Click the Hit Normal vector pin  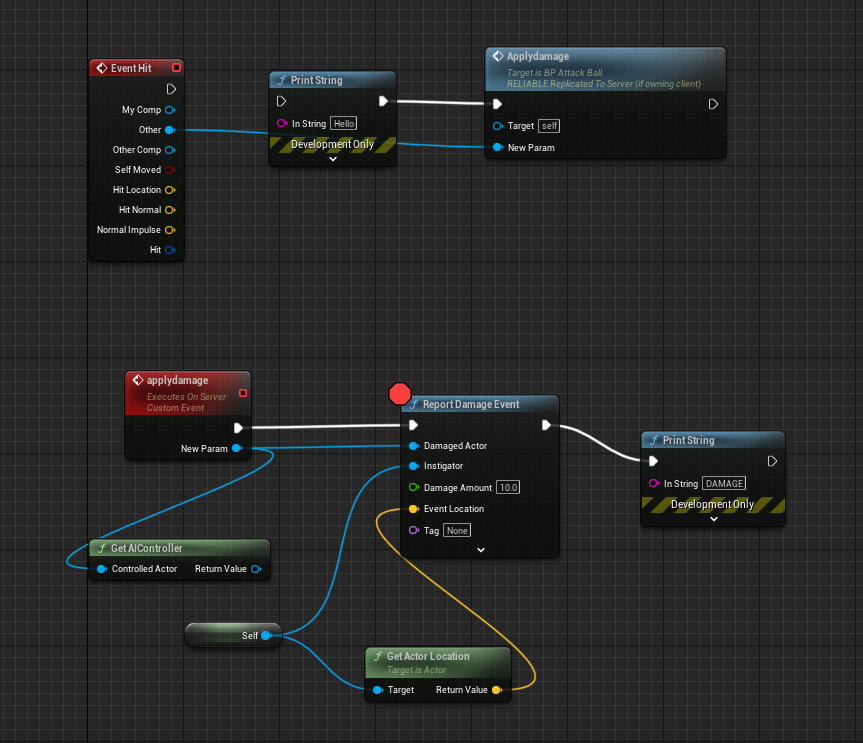(170, 210)
